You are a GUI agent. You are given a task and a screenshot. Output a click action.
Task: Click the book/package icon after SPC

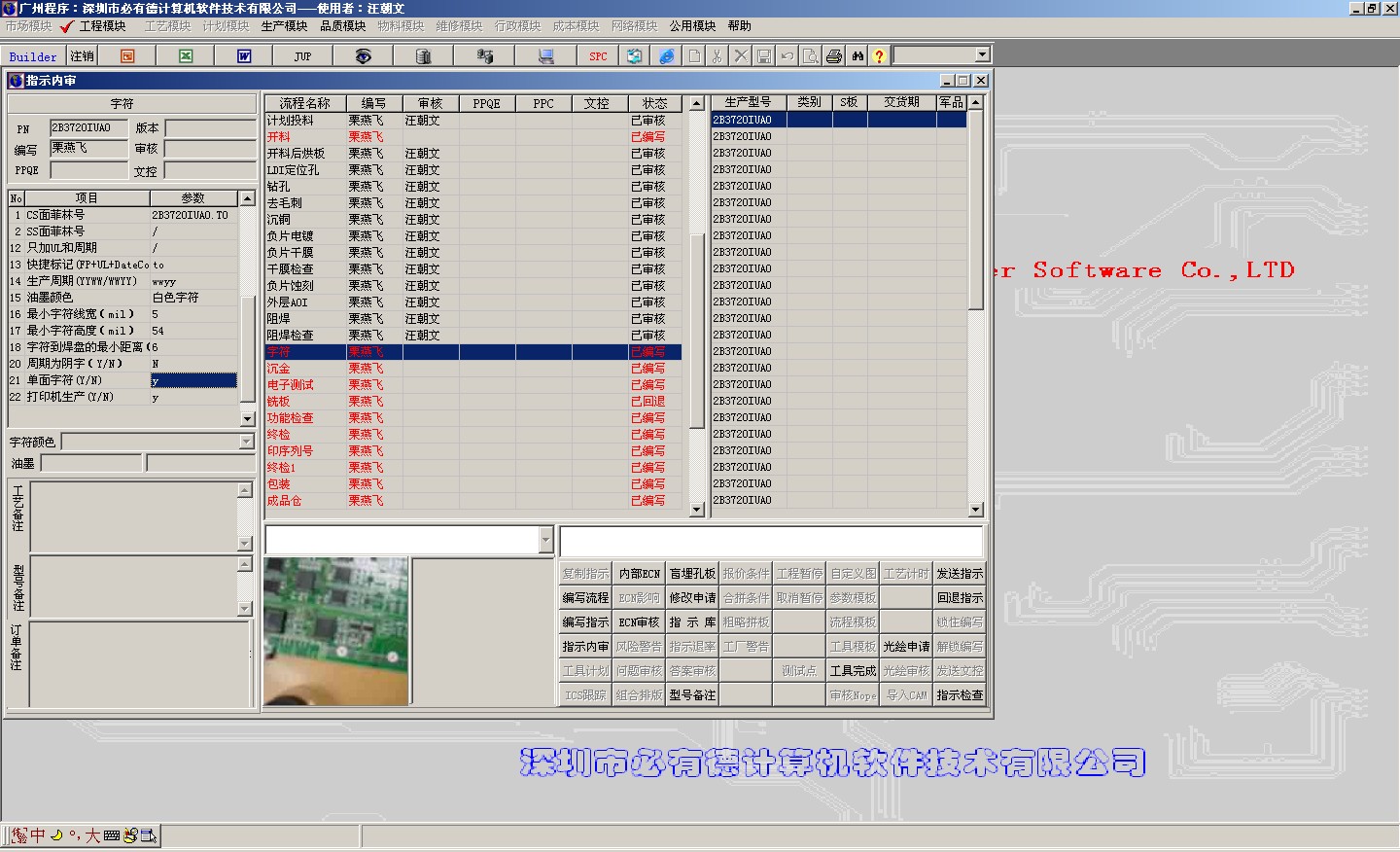634,56
